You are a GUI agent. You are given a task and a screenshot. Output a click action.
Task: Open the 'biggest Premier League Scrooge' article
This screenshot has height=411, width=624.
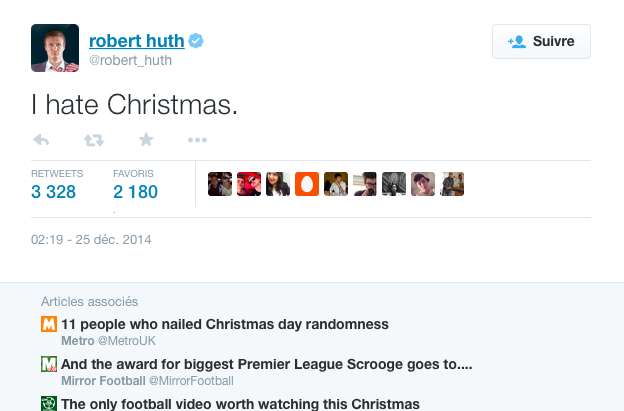[266, 364]
